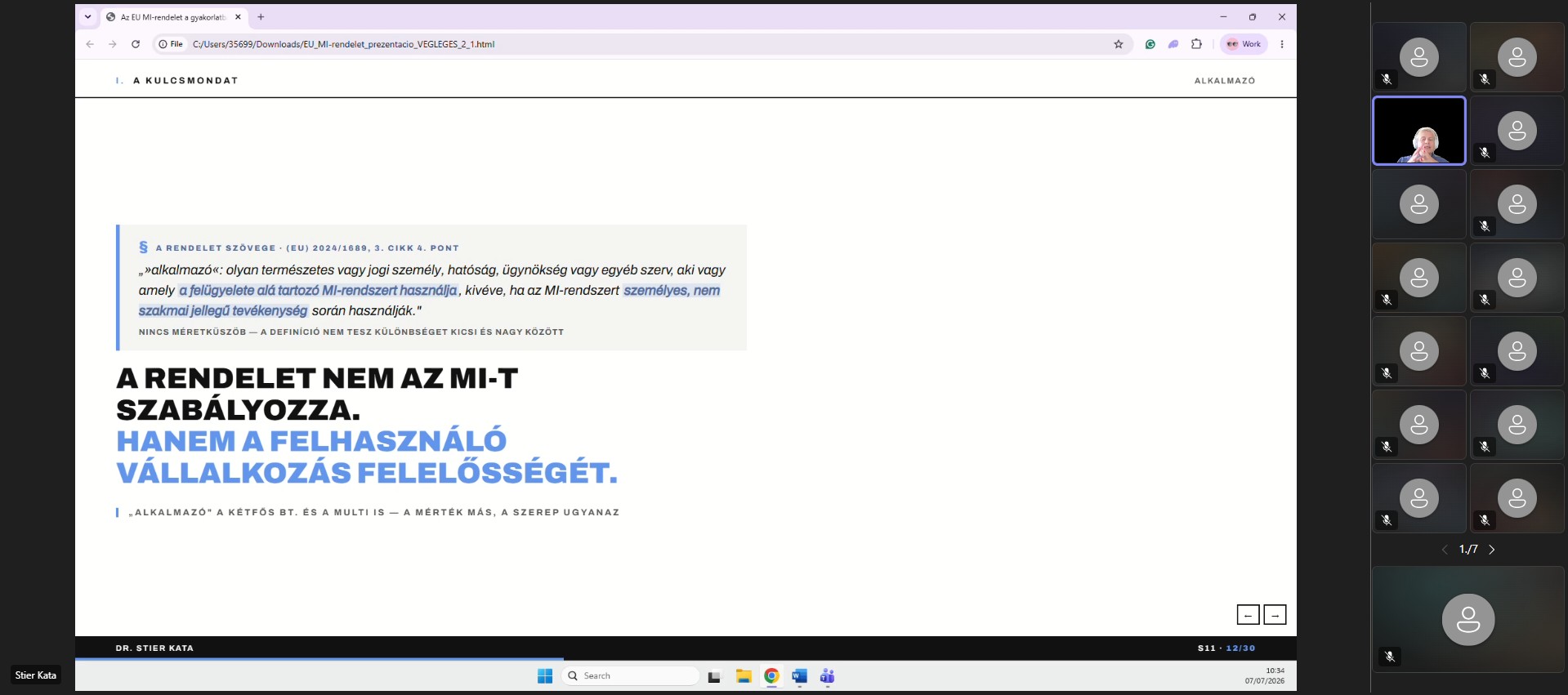Screen dimensions: 1568x695
Task: Open Microsoft Teams from the taskbar
Action: click(827, 676)
